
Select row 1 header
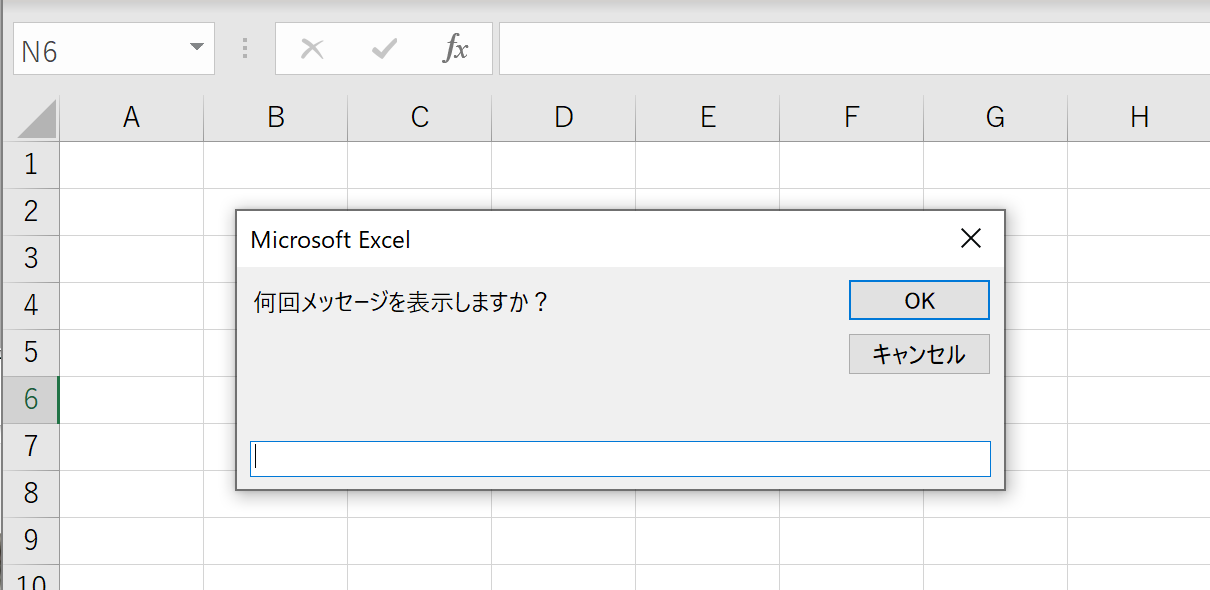coord(30,165)
